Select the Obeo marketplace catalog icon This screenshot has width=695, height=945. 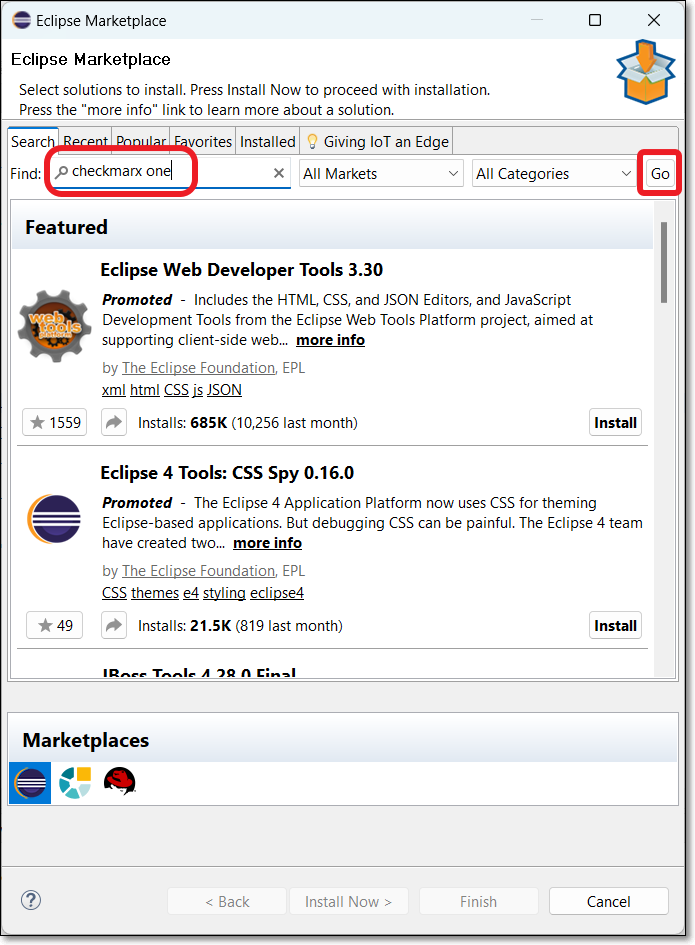(x=75, y=783)
